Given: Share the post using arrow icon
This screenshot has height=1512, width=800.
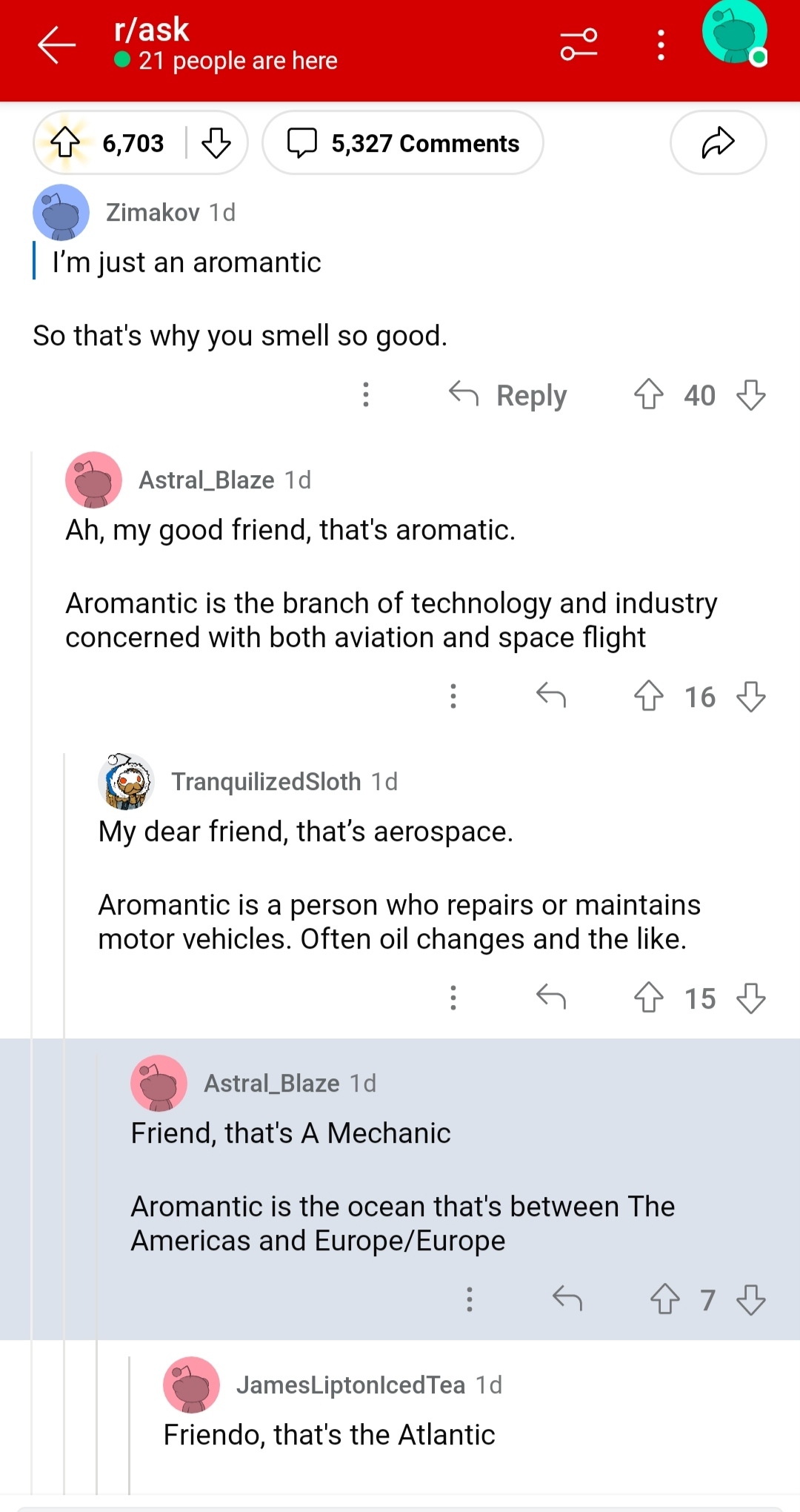Looking at the screenshot, I should 717,142.
